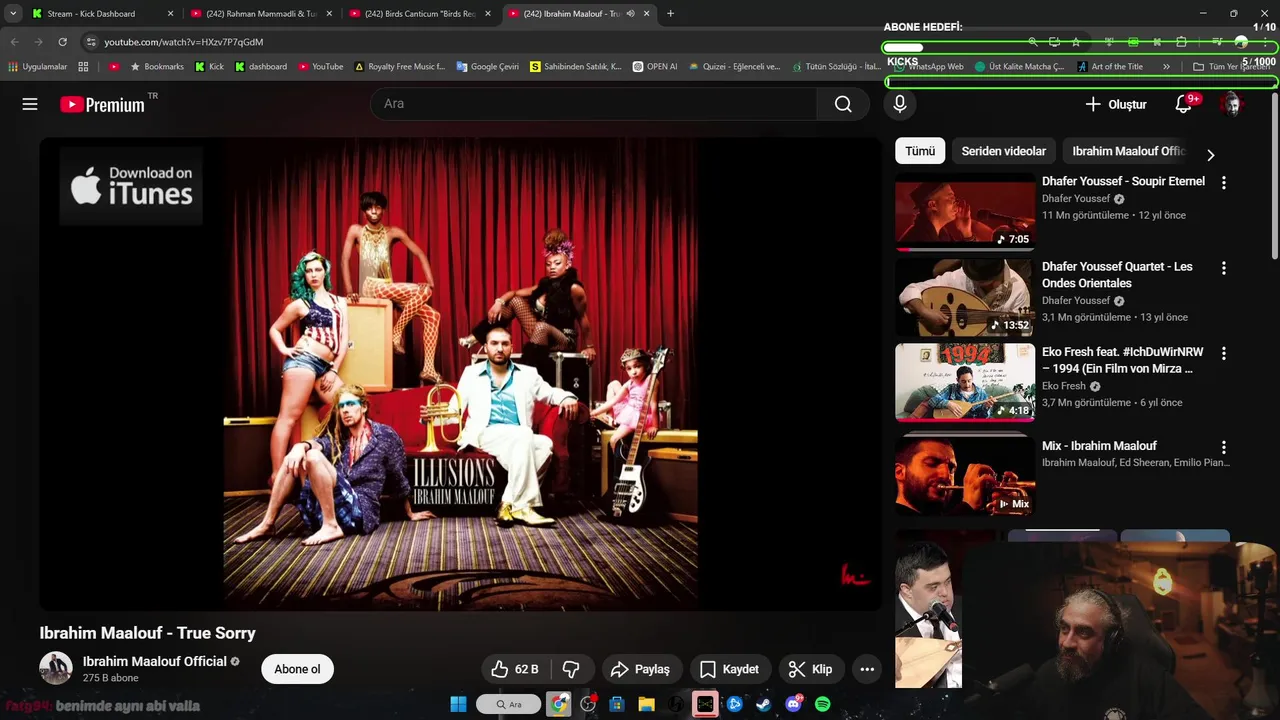Close the Ibrahim Maalouf active tab
The width and height of the screenshot is (1280, 720).
pos(647,14)
